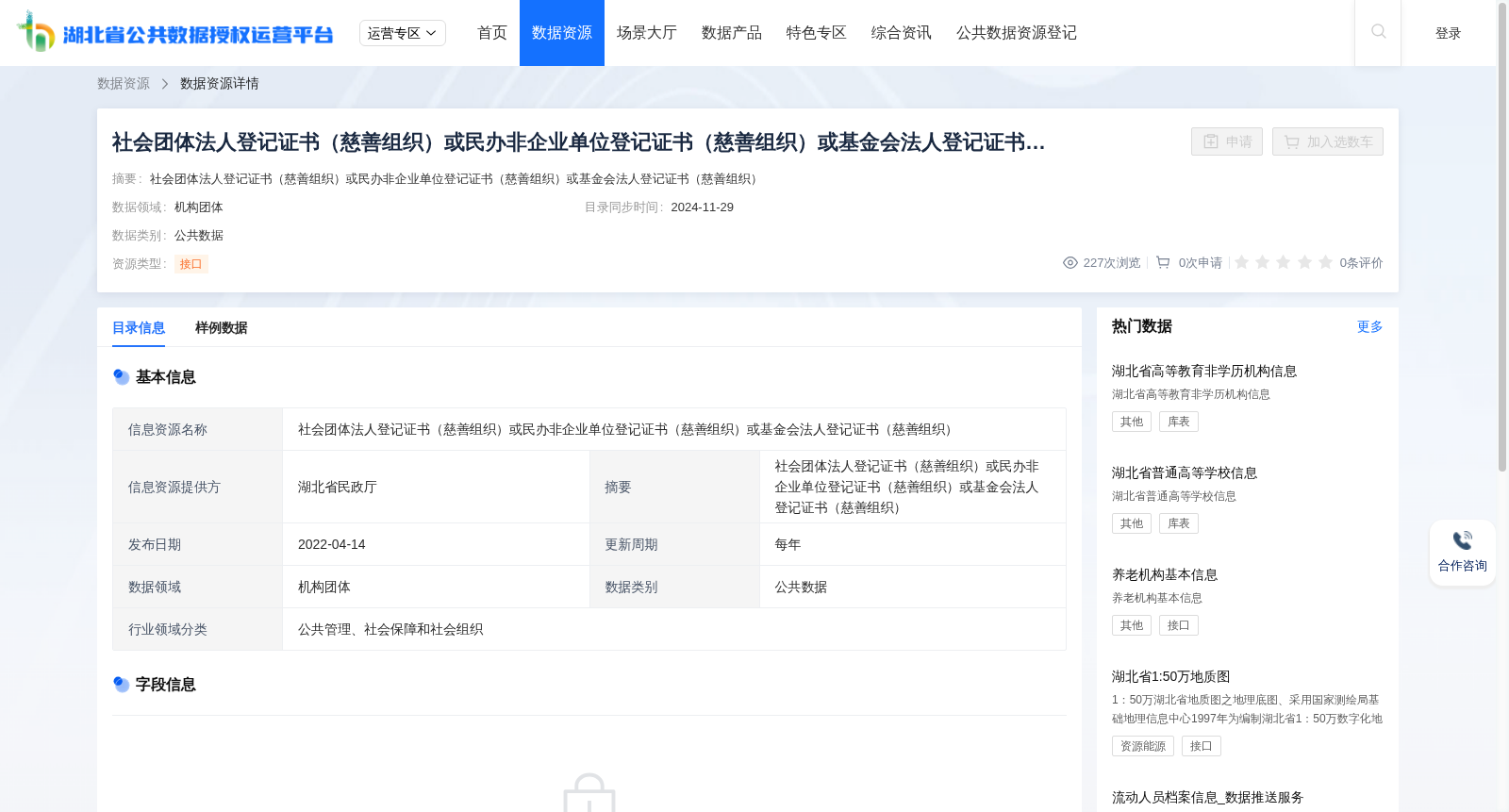This screenshot has height=812, width=1509.
Task: Click the 资源能源 tag
Action: coord(1143,746)
